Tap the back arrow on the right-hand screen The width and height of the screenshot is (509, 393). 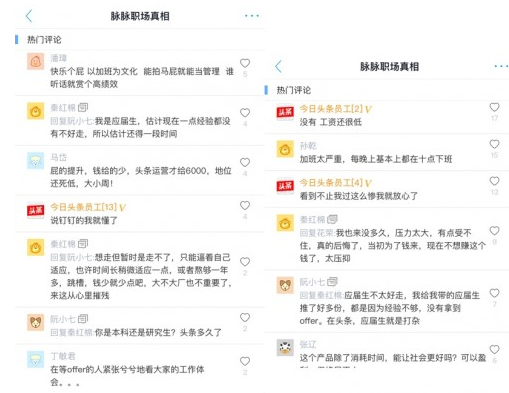279,66
